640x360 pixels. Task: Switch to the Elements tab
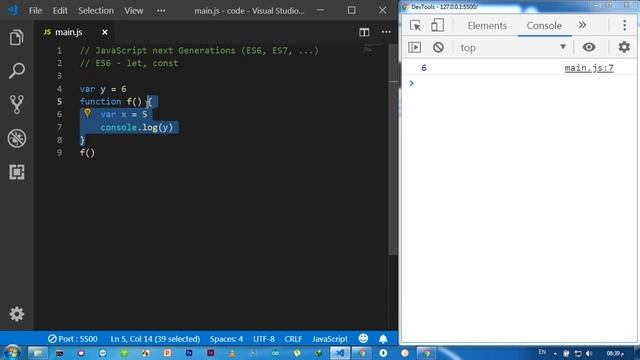487,25
